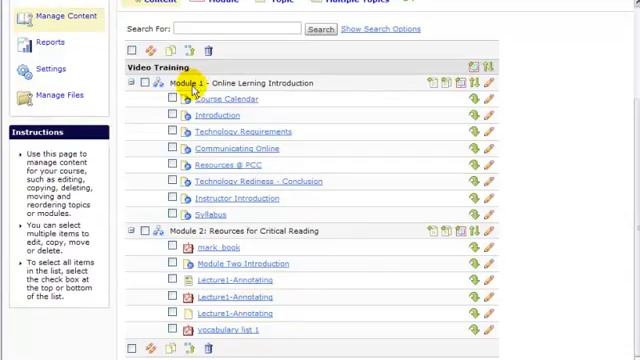Click the trash delete icon in bottom toolbar
Viewport: 640px width, 360px height.
(209, 348)
